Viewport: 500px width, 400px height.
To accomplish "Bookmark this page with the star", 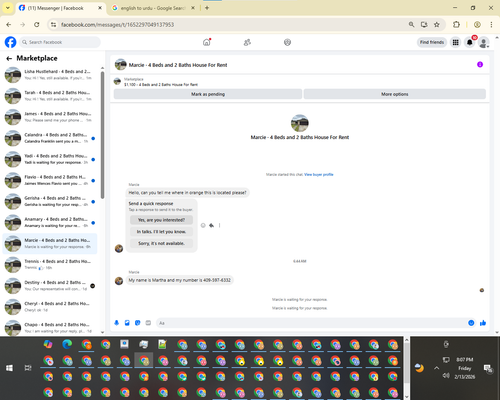I will [437, 25].
